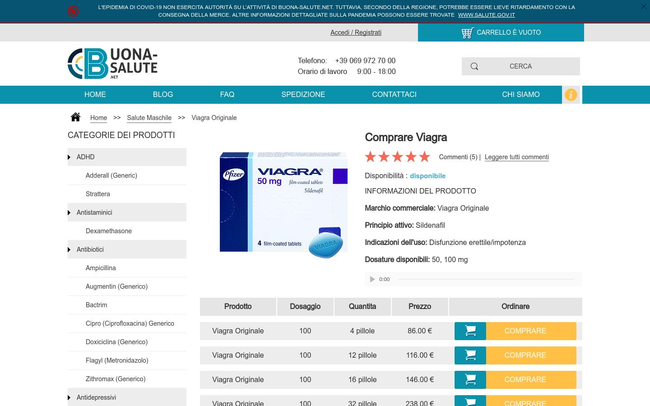Open Ampicillina in sidebar
Screen dimensions: 650x406
pyautogui.click(x=100, y=268)
